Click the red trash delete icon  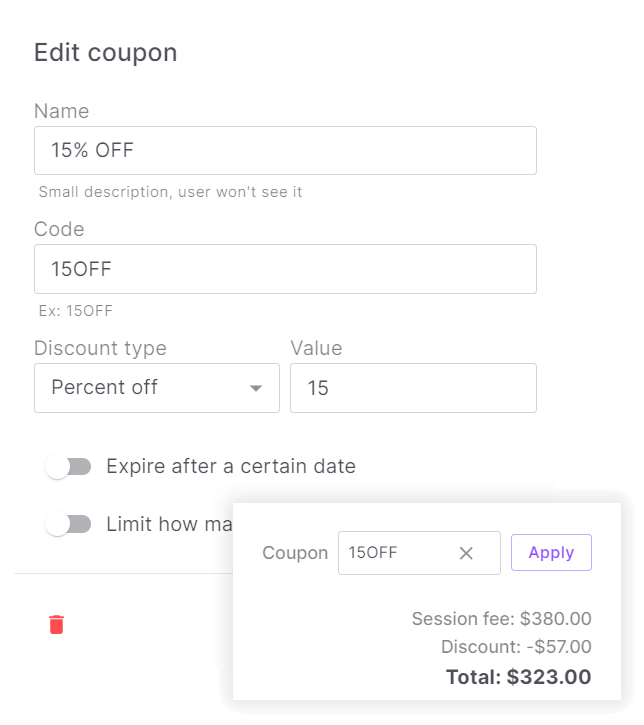(x=57, y=625)
